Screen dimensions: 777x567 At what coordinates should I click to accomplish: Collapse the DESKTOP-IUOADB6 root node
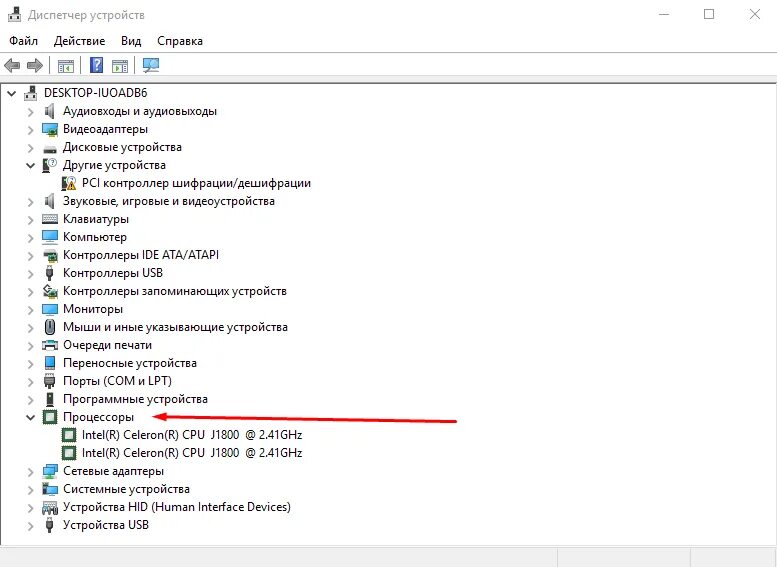(x=11, y=93)
